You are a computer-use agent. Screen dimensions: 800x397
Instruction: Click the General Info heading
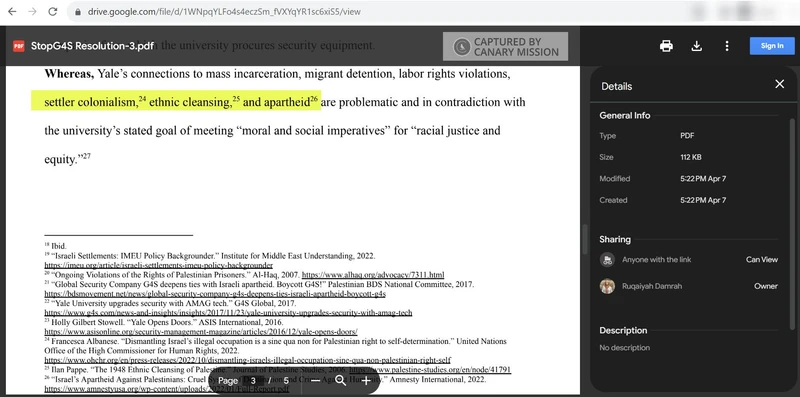pos(624,116)
